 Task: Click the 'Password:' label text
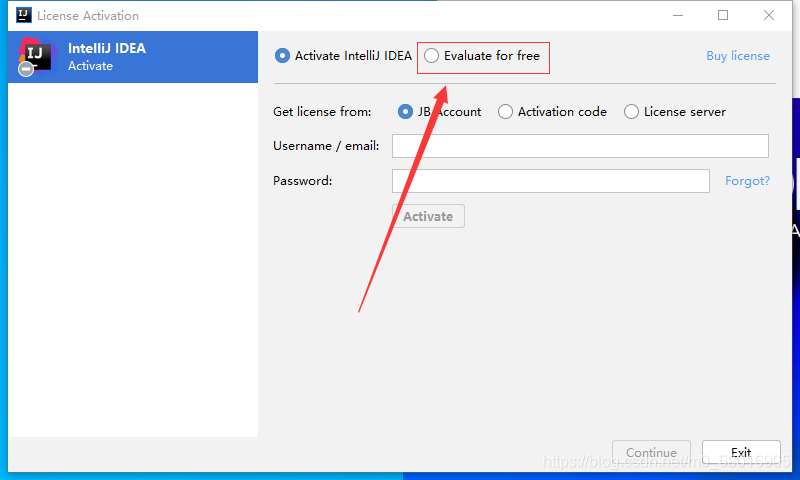pyautogui.click(x=303, y=181)
